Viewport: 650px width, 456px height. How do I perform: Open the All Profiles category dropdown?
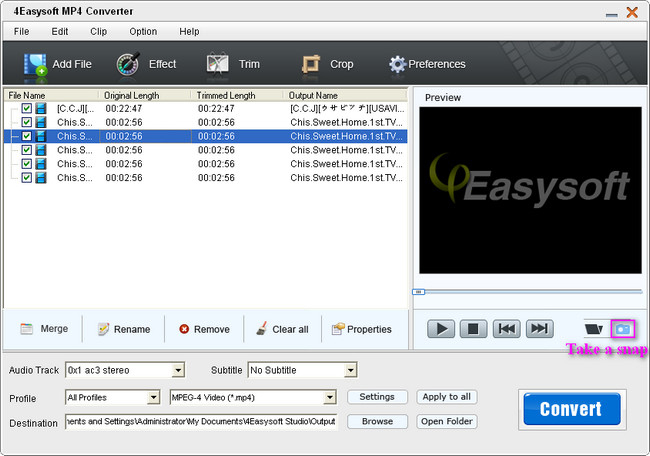click(153, 398)
